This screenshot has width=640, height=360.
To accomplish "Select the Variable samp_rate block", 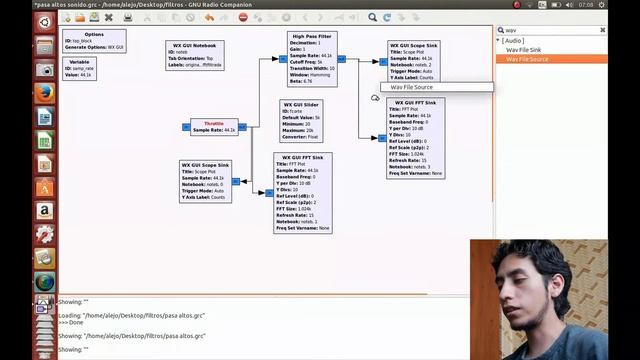I will pyautogui.click(x=80, y=69).
